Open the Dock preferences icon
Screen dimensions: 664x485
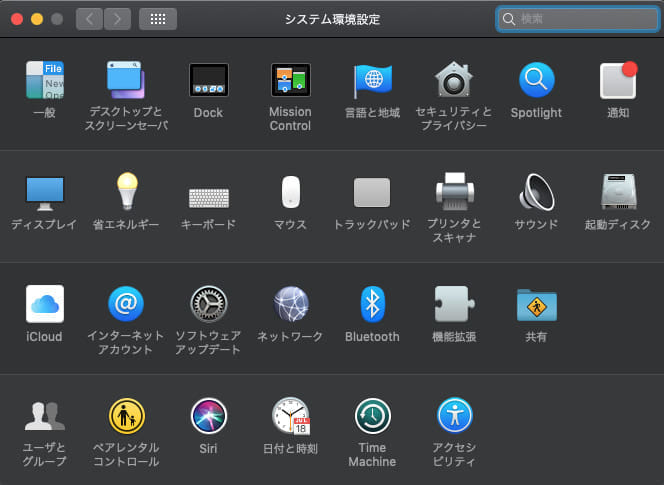click(x=208, y=80)
